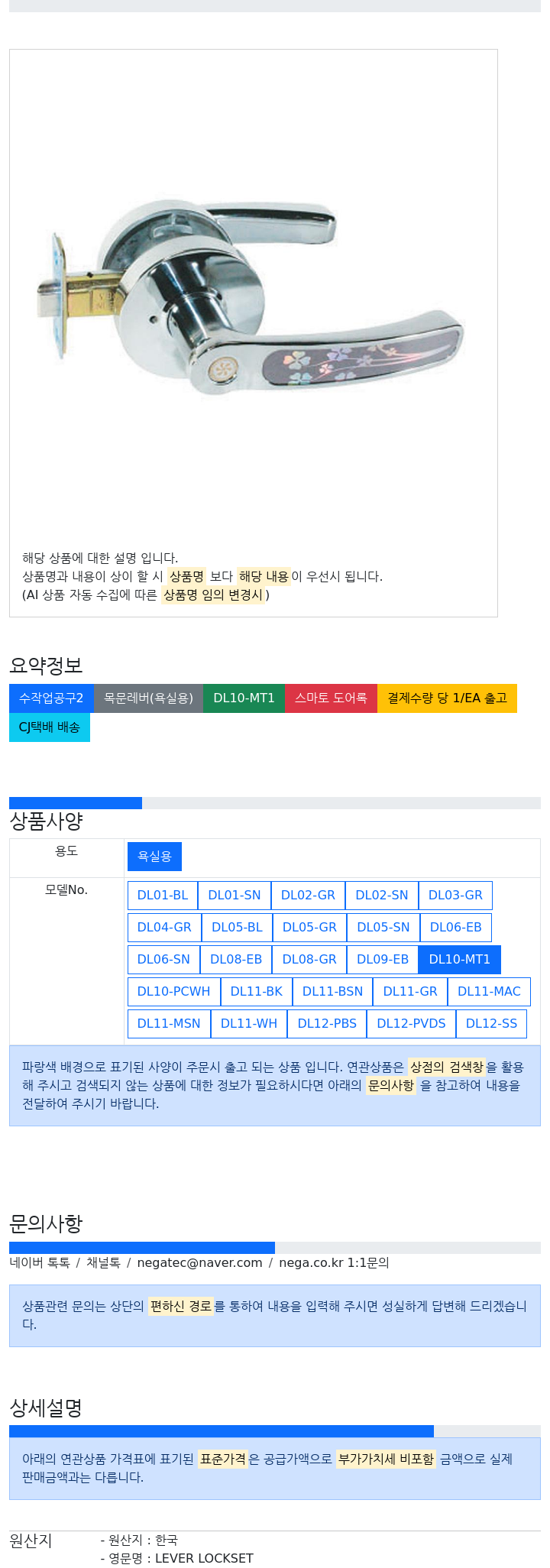Select model DL12-PVDS
Viewport: 550px width, 1568px height.
(411, 1024)
